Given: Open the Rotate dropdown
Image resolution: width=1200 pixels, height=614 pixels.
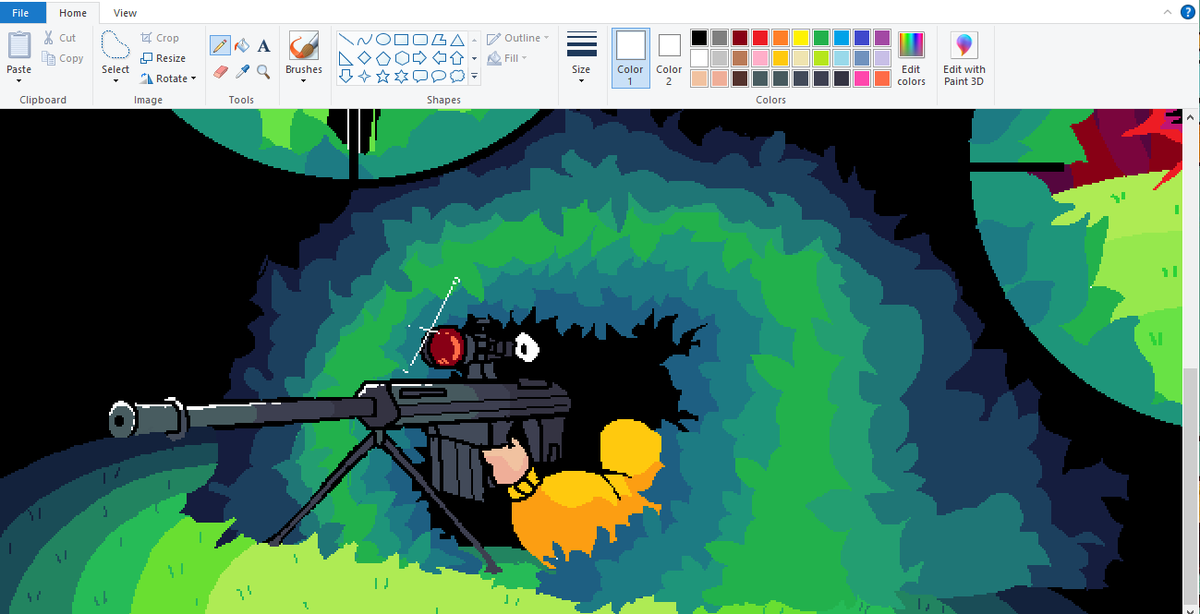Looking at the screenshot, I should [x=168, y=78].
